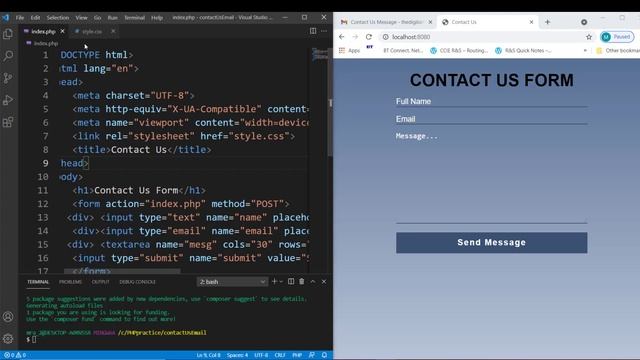Image resolution: width=640 pixels, height=360 pixels.
Task: Change UTF-8 encoding in status bar
Action: [x=261, y=355]
